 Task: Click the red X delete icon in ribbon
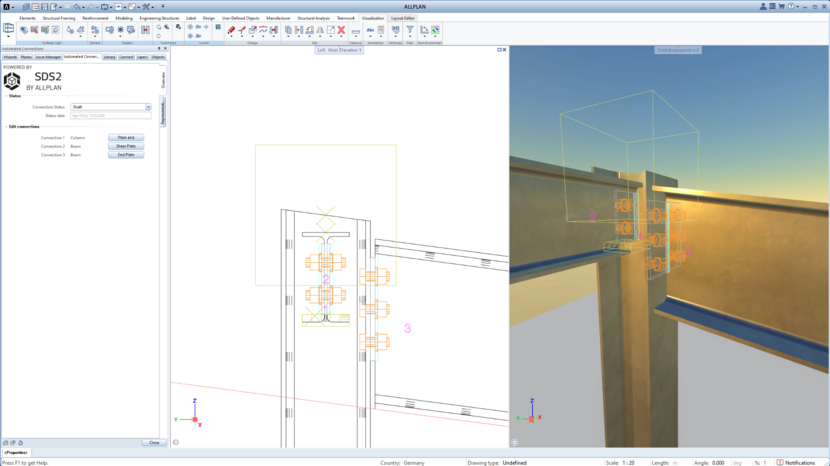[x=341, y=30]
